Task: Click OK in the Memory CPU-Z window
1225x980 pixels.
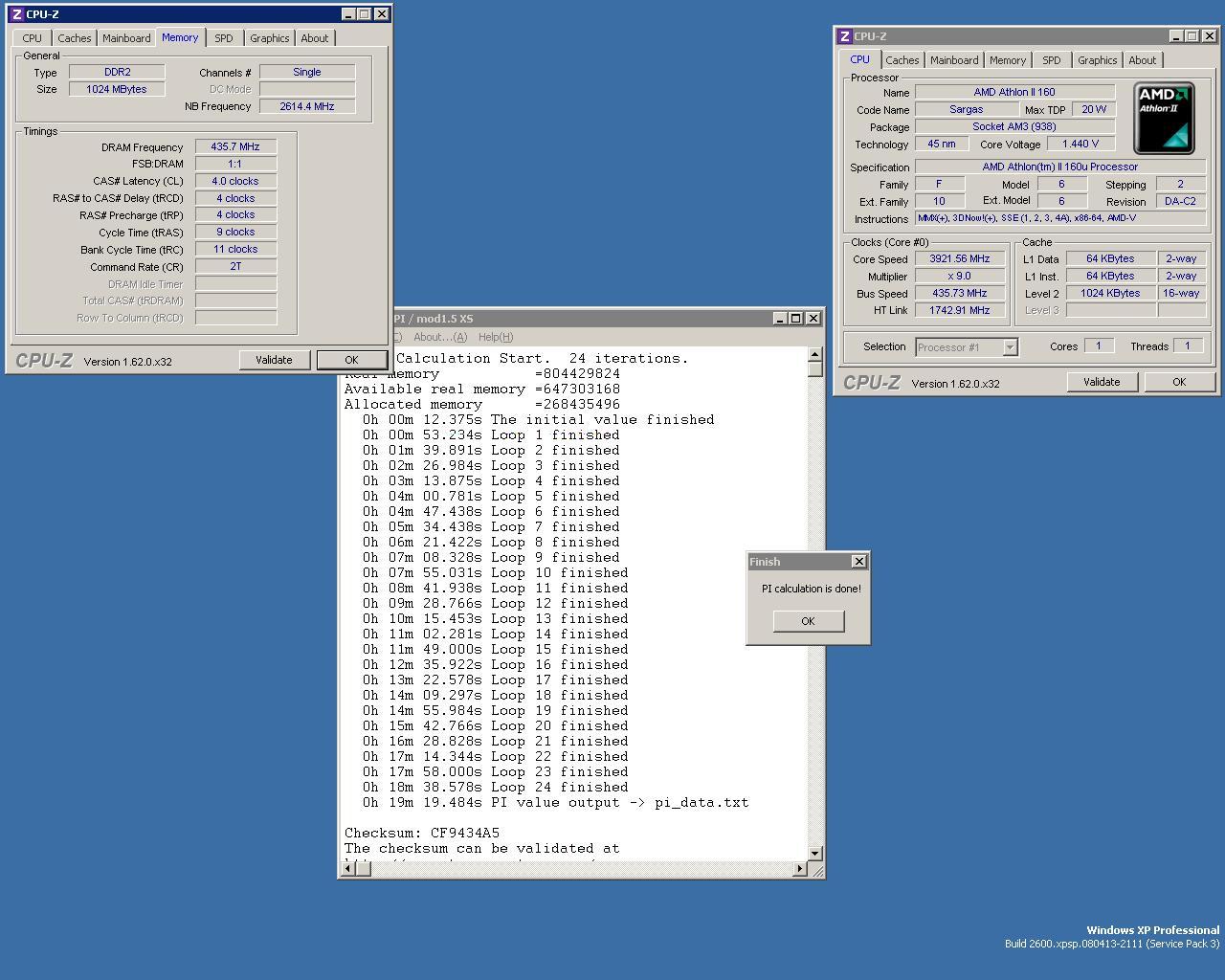Action: [x=351, y=360]
